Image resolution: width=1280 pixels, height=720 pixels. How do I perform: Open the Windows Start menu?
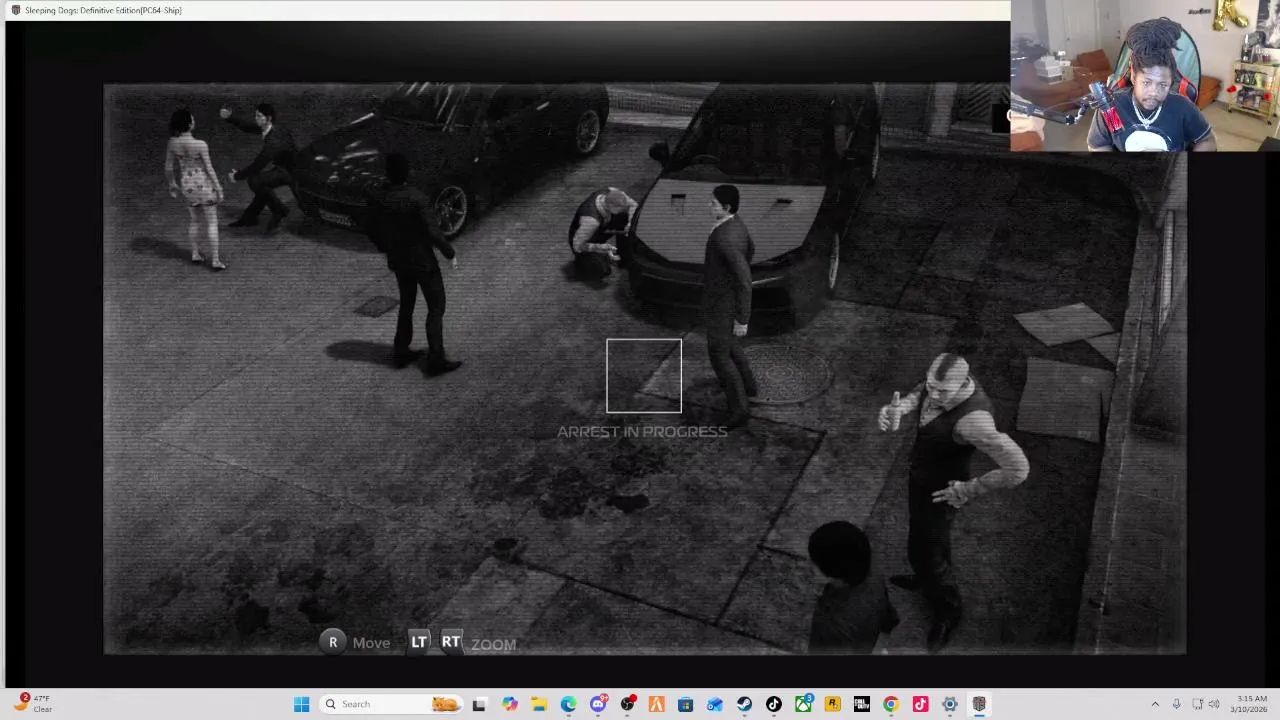[301, 704]
